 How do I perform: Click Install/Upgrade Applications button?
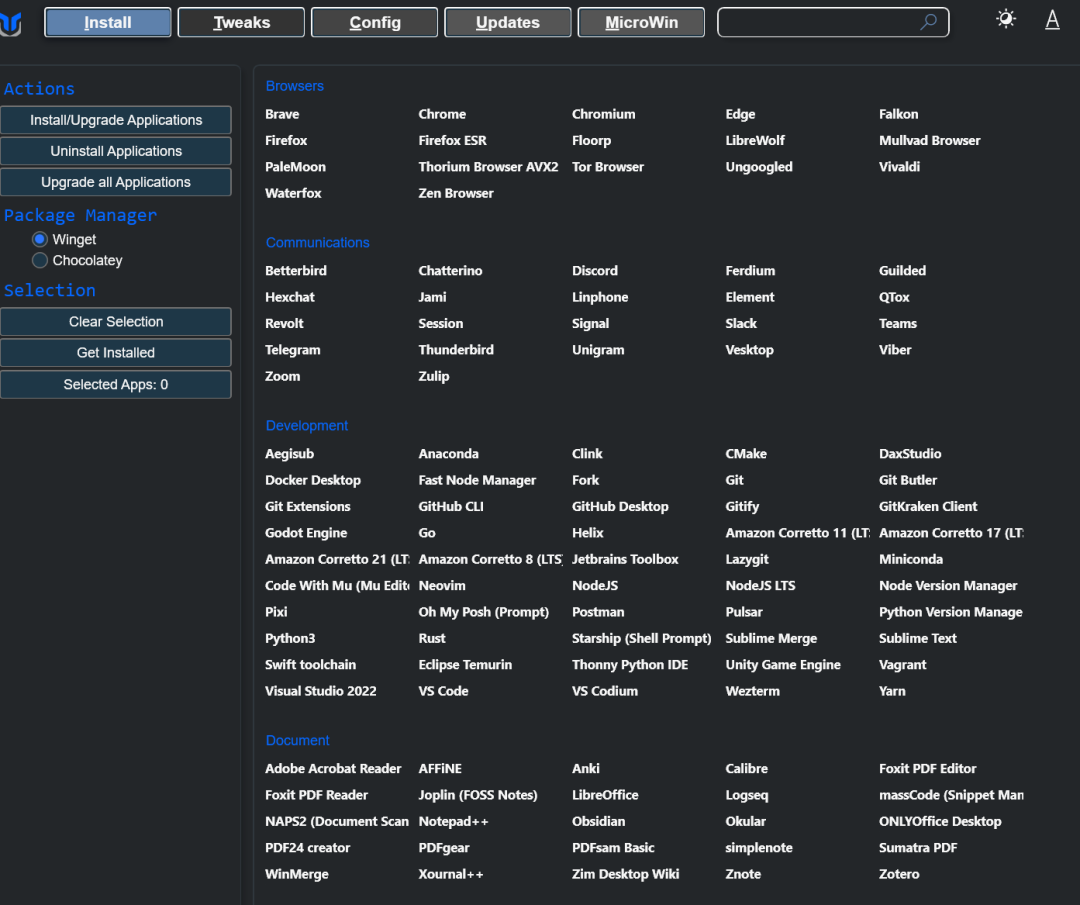116,120
